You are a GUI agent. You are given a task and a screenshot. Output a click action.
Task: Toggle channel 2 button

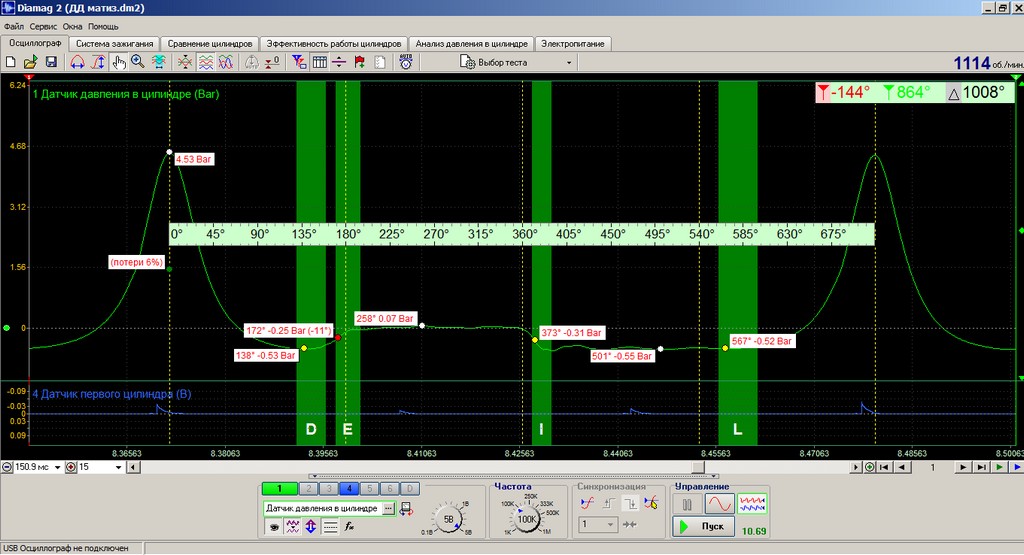308,488
